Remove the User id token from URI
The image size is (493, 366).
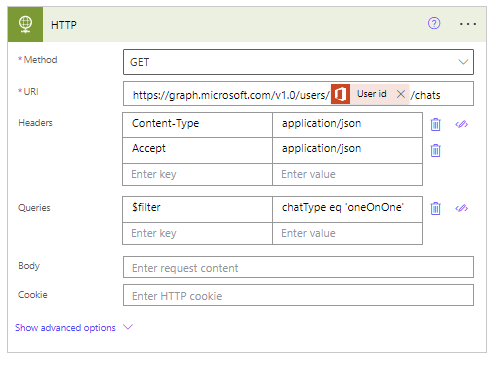tap(401, 94)
